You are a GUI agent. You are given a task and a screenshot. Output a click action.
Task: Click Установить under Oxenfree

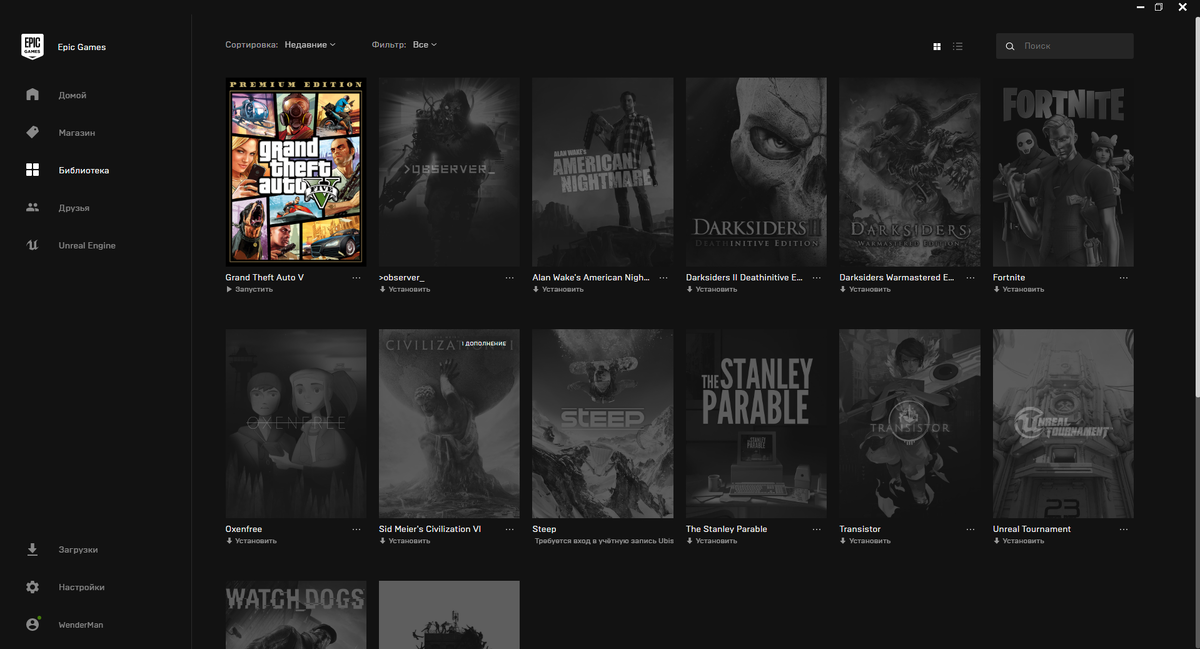[252, 541]
